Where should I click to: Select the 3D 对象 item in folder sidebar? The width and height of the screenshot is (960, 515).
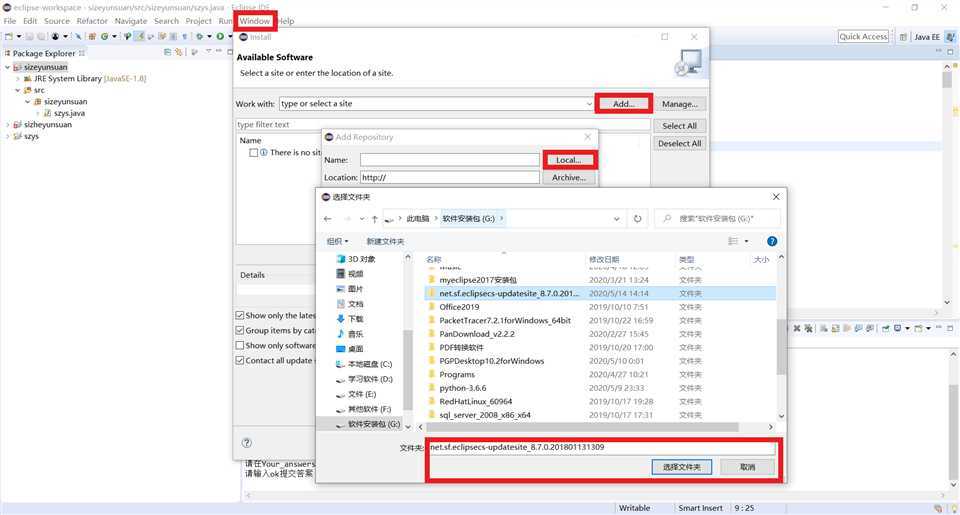tap(356, 259)
